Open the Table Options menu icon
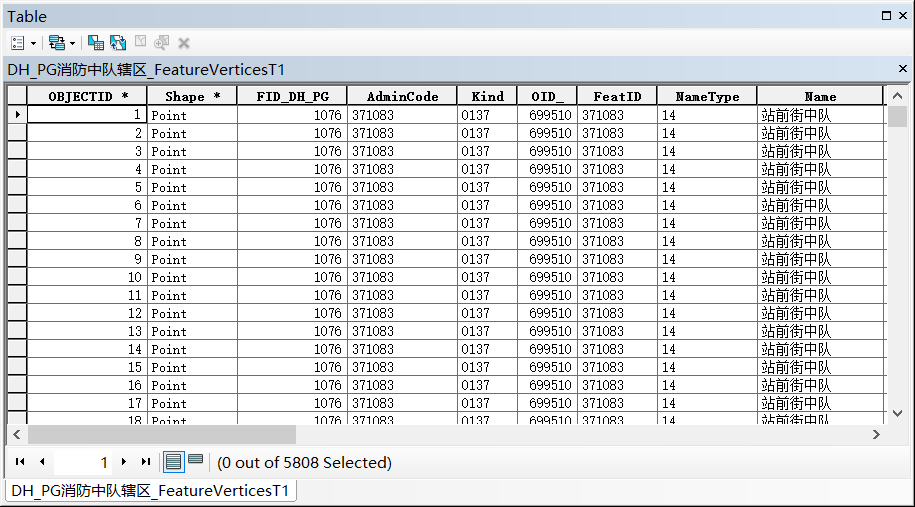 (18, 43)
